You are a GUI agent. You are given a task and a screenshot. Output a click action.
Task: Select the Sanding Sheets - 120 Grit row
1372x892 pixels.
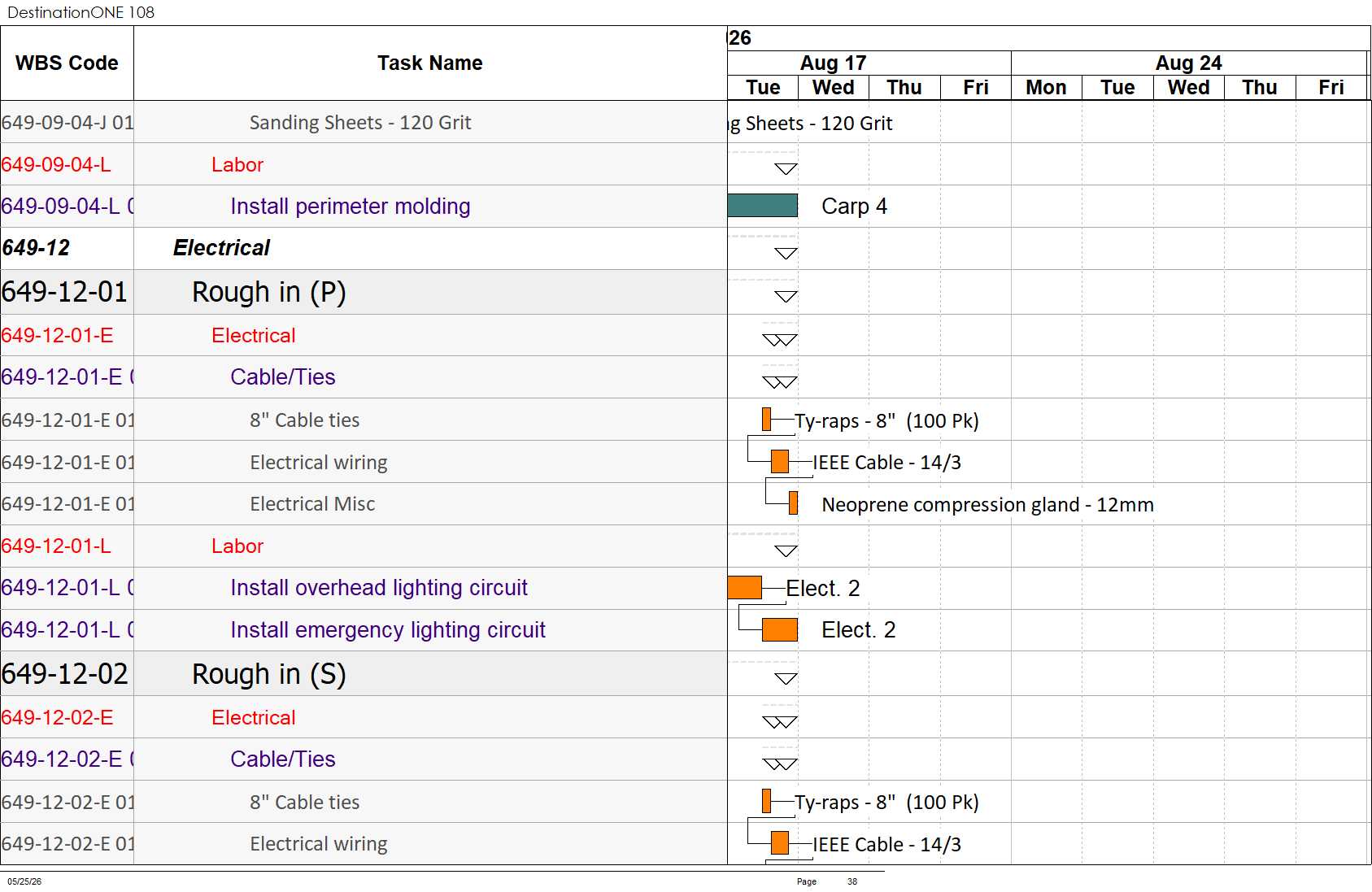point(364,123)
